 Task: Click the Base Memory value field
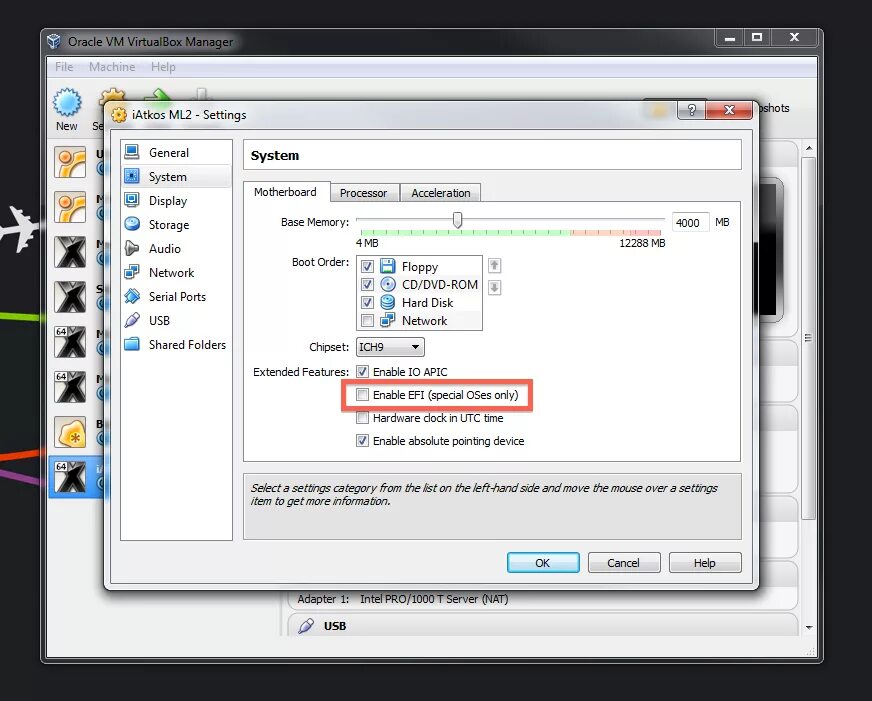pos(690,222)
